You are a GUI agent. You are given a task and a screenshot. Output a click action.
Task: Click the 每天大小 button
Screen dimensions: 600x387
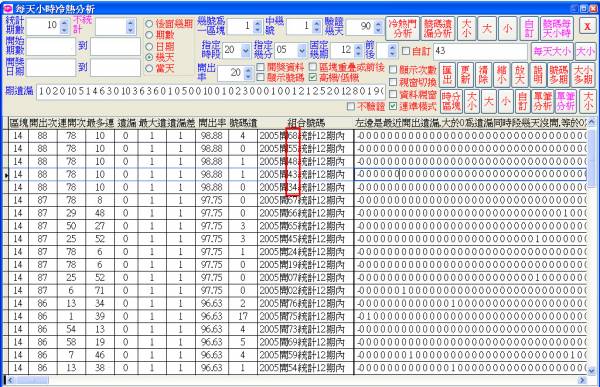(552, 51)
